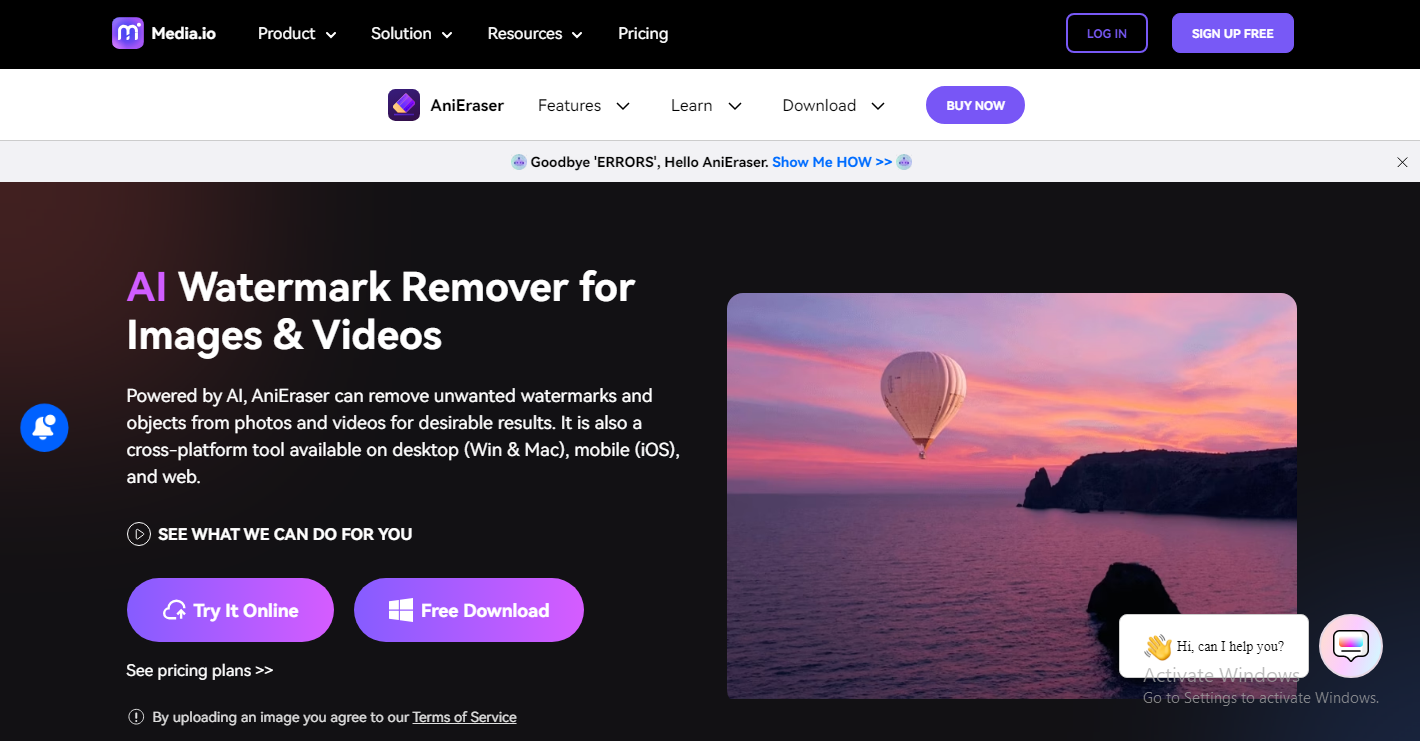Click the 'Powered by AI, AniEraser' description paragraph

coord(403,436)
